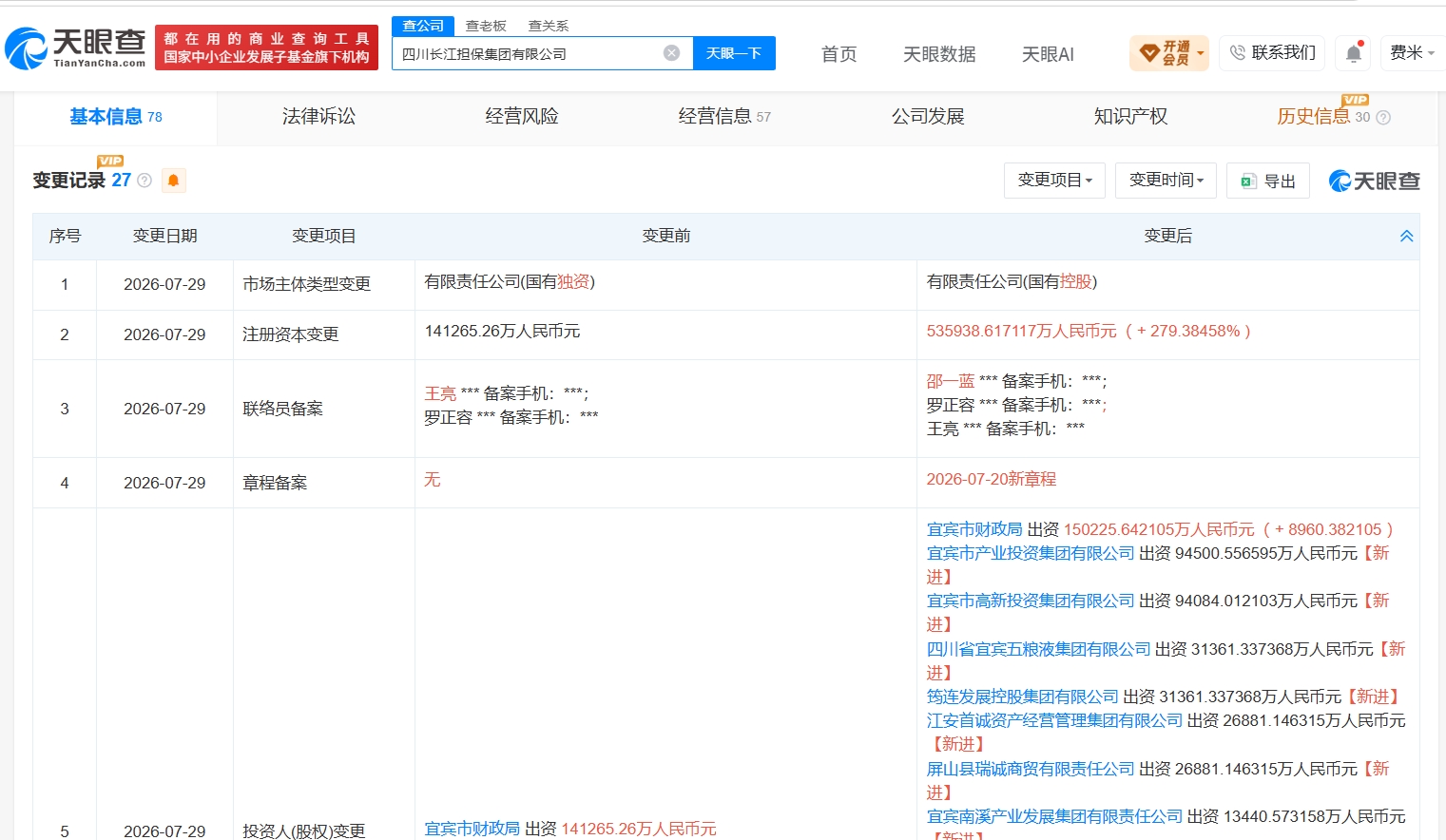This screenshot has width=1446, height=840.
Task: Select the 查老板 search mode tab
Action: 486,26
